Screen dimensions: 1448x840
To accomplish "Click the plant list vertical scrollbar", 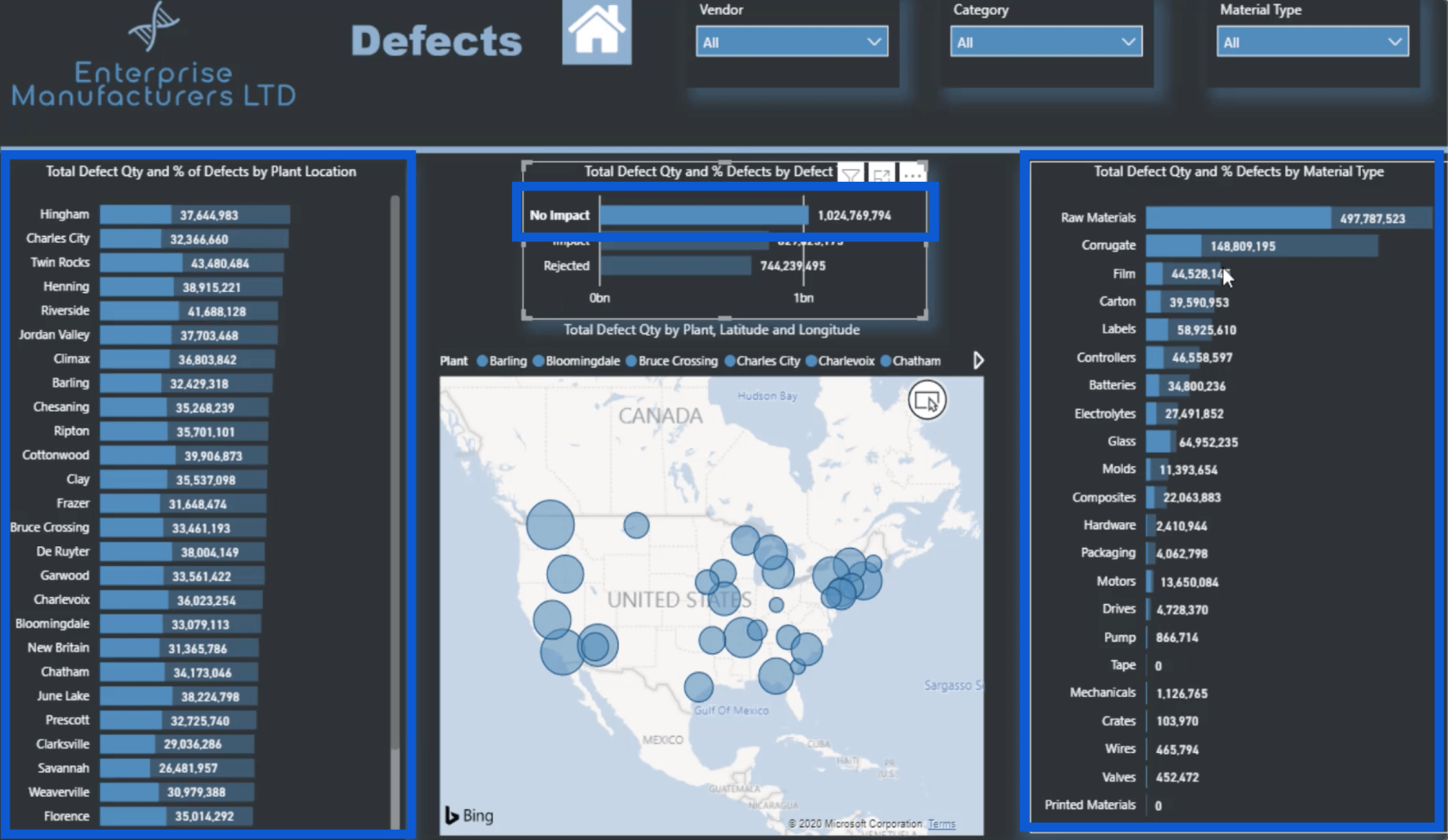I will pos(395,474).
